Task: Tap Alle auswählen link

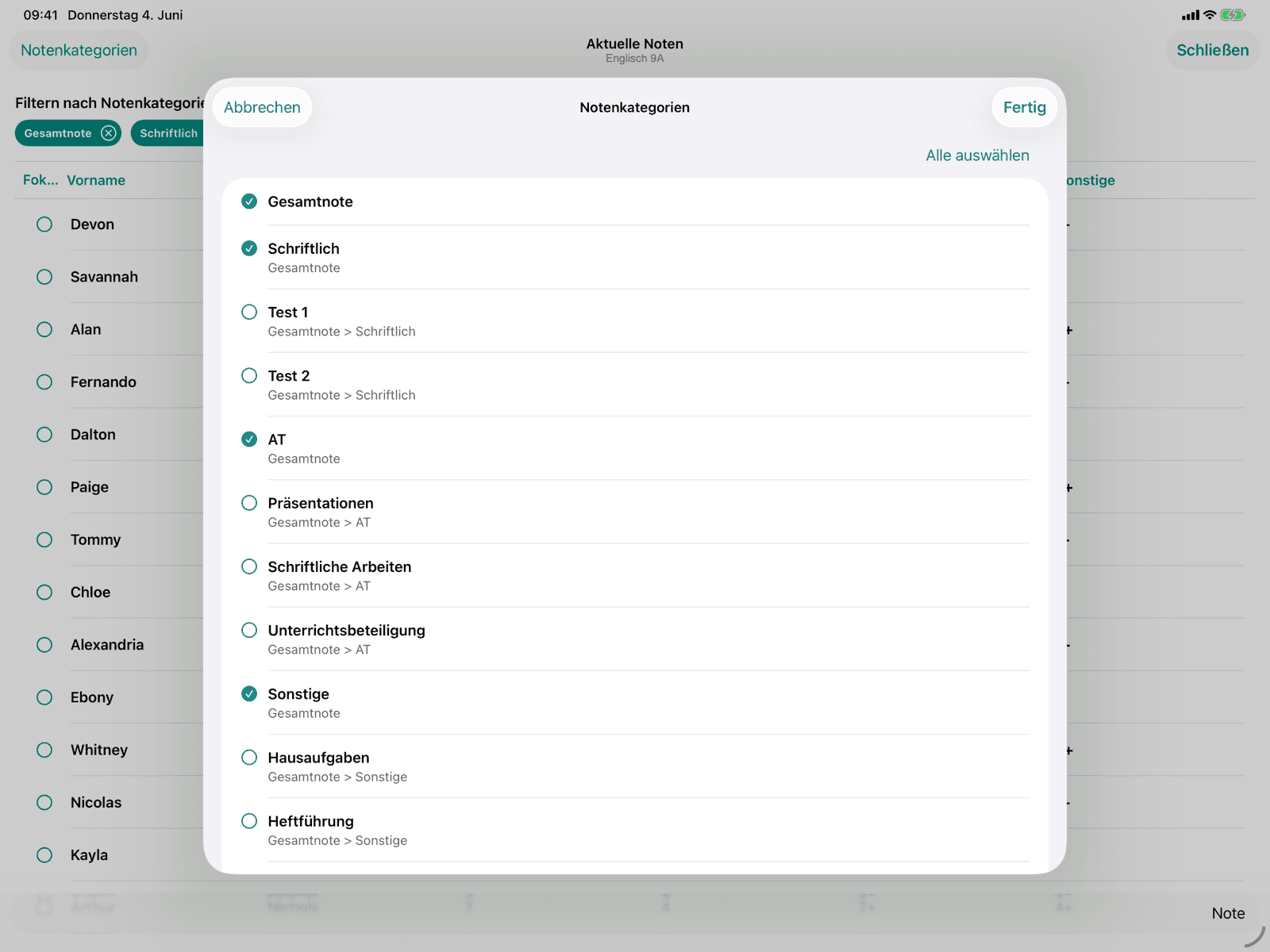Action: [977, 155]
